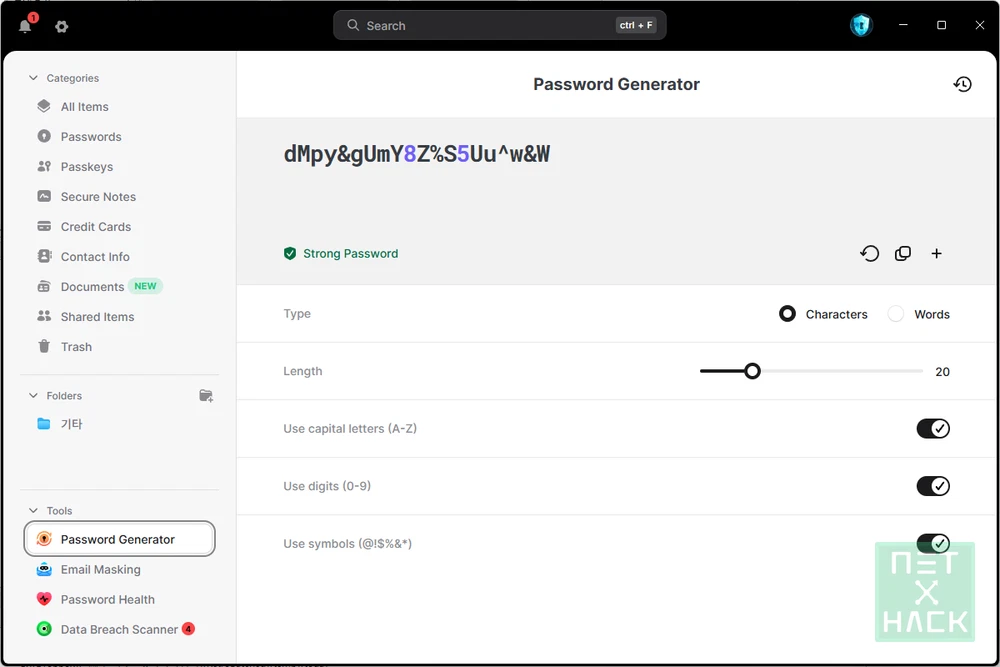Open password generator history icon
The height and width of the screenshot is (667, 1000).
click(962, 85)
